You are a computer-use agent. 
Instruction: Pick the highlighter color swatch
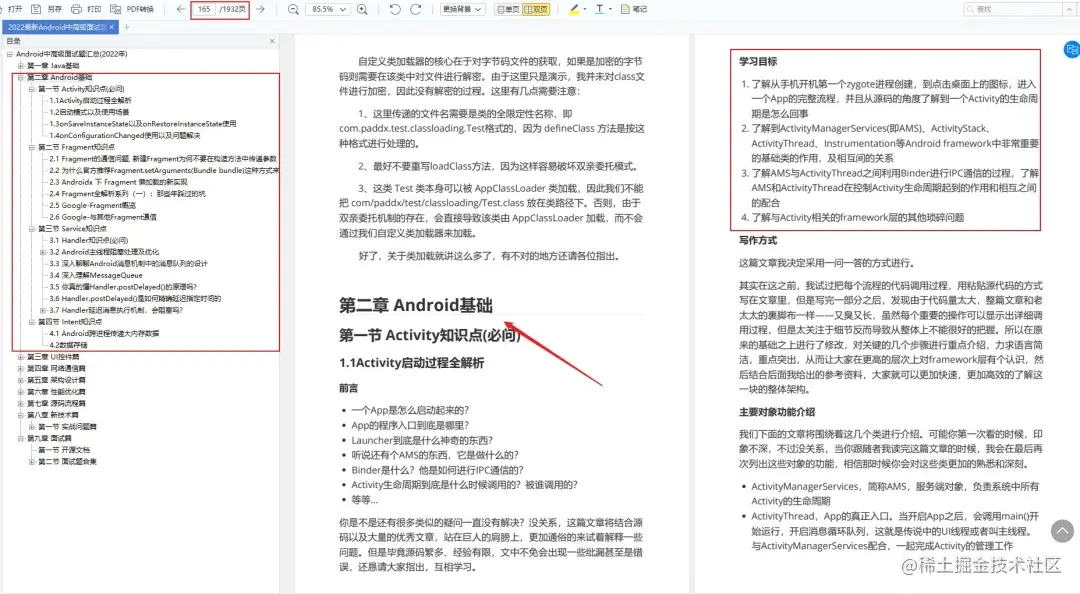coord(585,11)
